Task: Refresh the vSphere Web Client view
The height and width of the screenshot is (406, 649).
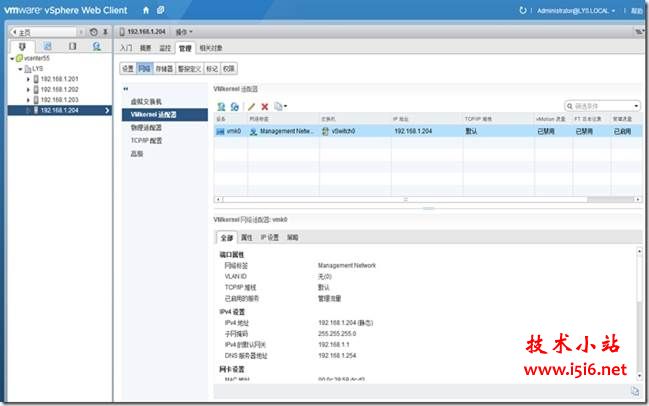Action: 523,10
